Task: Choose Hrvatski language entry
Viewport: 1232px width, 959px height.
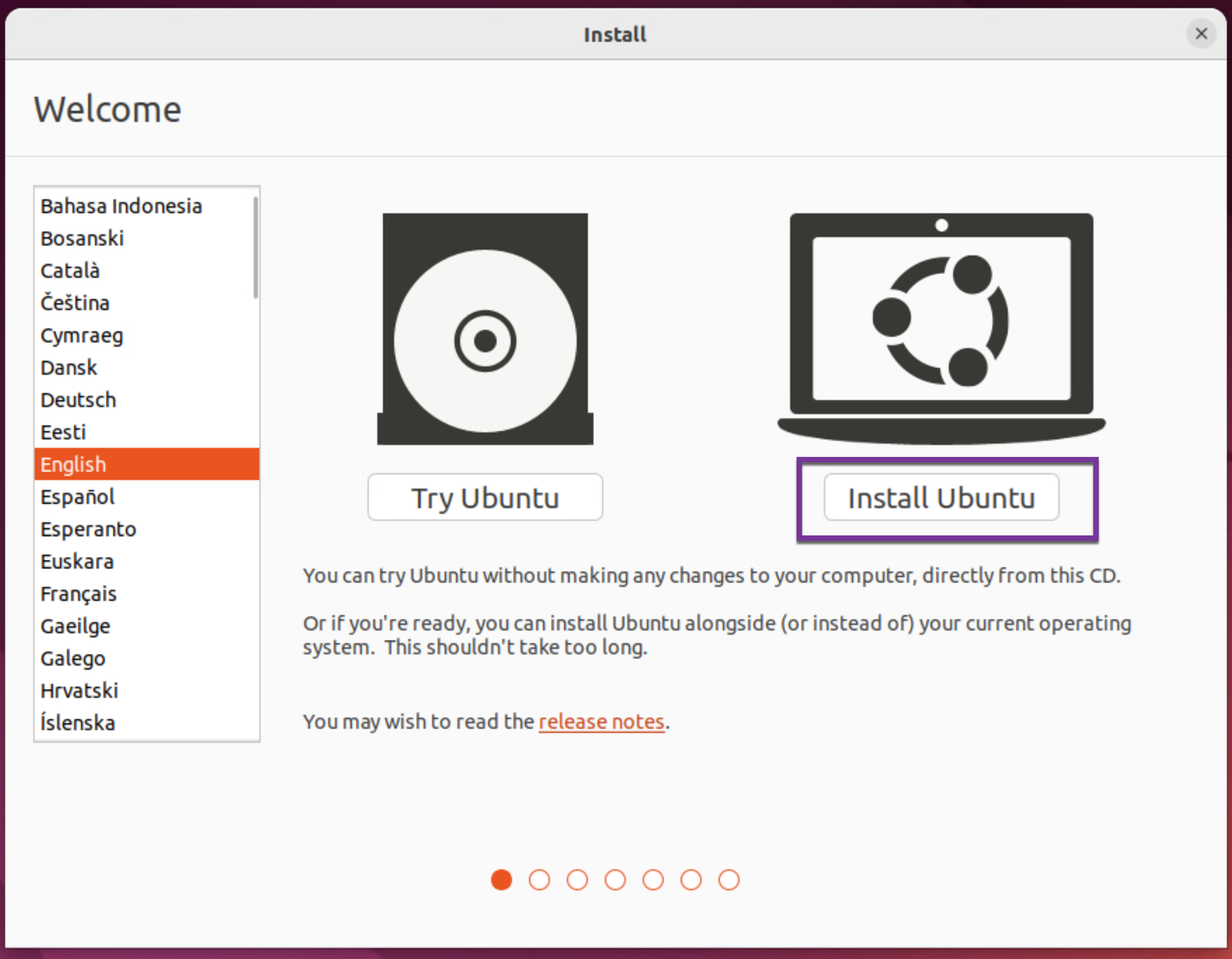Action: (79, 691)
